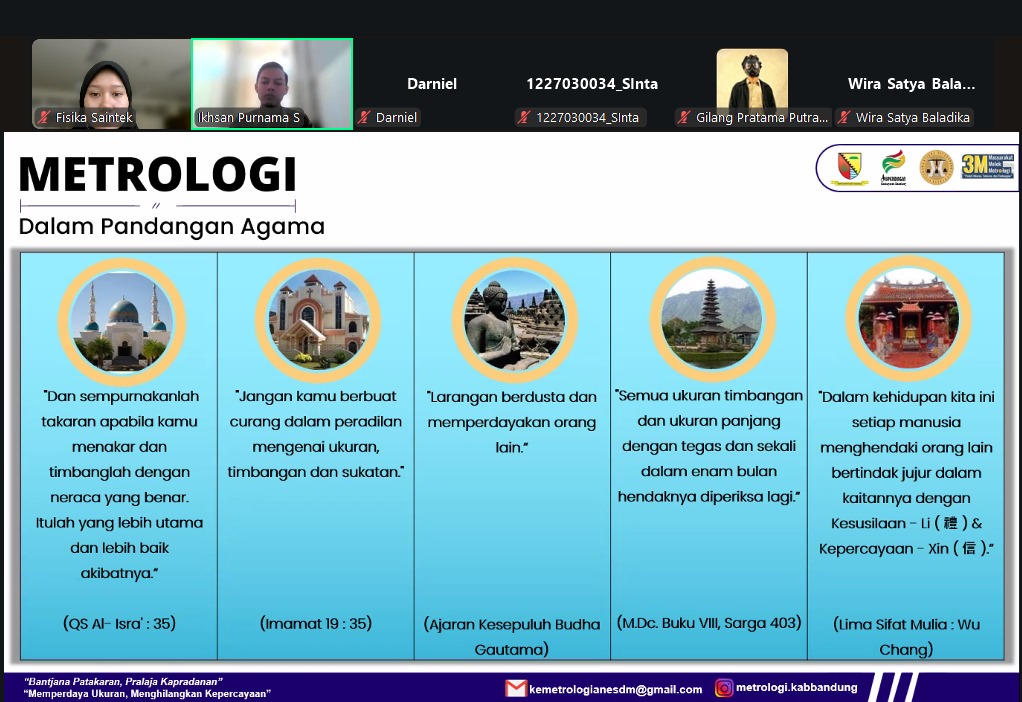The height and width of the screenshot is (702, 1022).
Task: Click the Balinese temple circular image
Action: click(x=710, y=320)
